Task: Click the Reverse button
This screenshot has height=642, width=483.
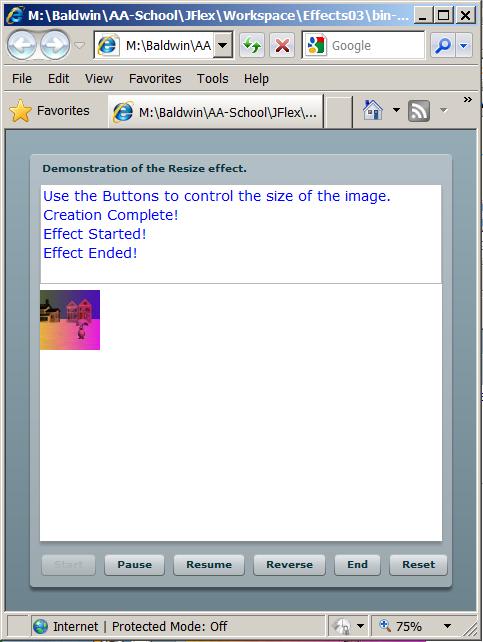Action: [289, 565]
